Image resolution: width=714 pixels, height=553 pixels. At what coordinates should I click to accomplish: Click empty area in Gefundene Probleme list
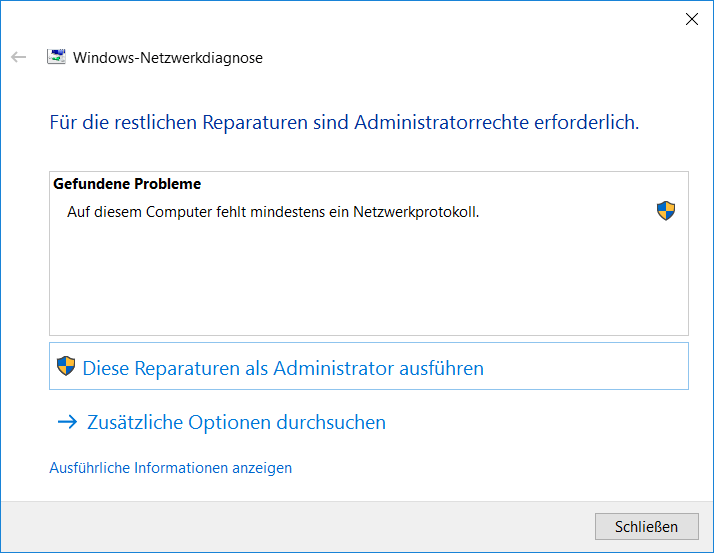click(369, 282)
